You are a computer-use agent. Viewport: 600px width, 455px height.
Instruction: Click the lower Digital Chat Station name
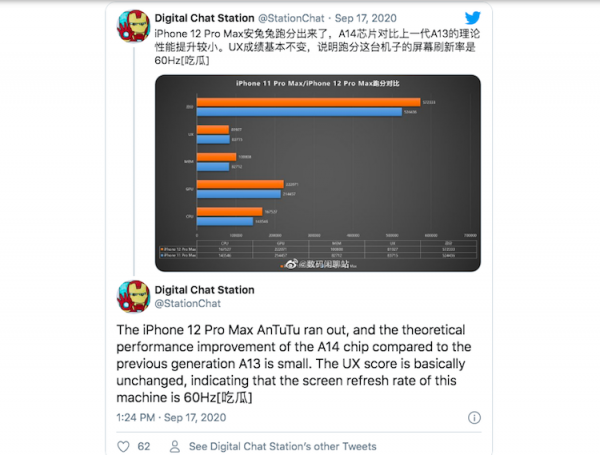(x=203, y=290)
